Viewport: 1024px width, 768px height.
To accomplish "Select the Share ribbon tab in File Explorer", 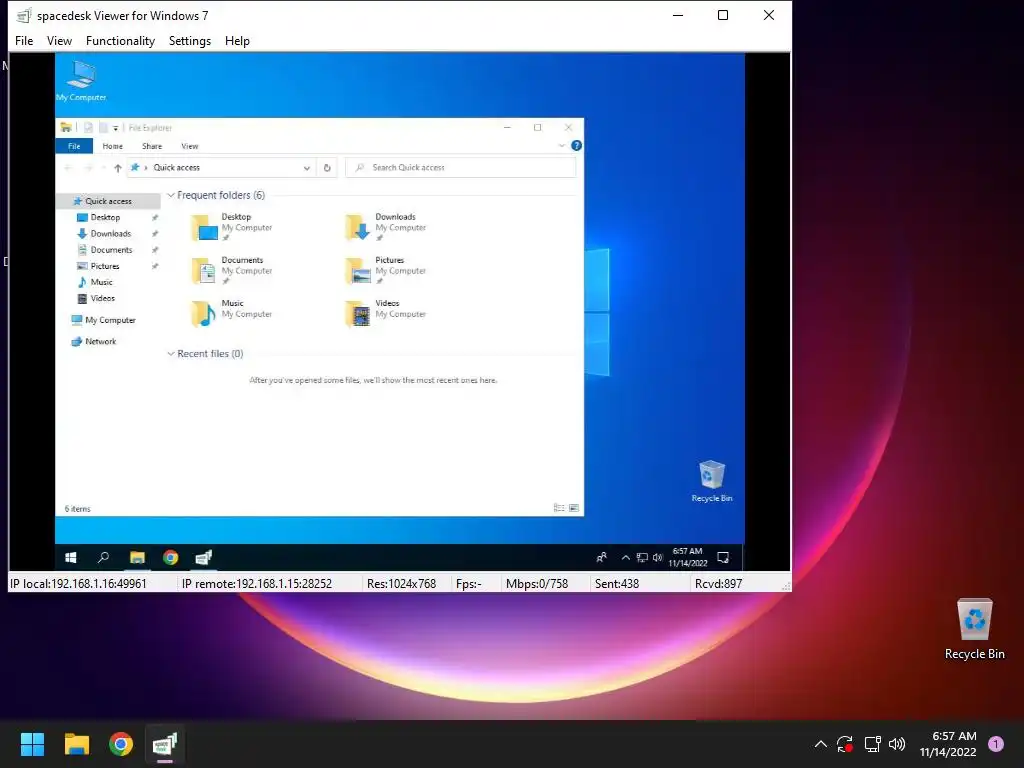I will [152, 146].
